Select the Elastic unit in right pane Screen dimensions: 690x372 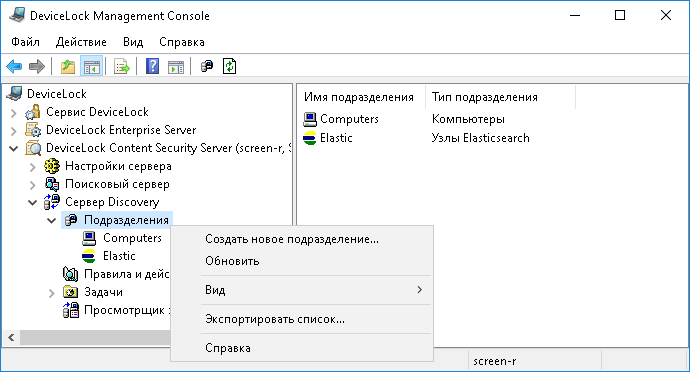click(336, 138)
